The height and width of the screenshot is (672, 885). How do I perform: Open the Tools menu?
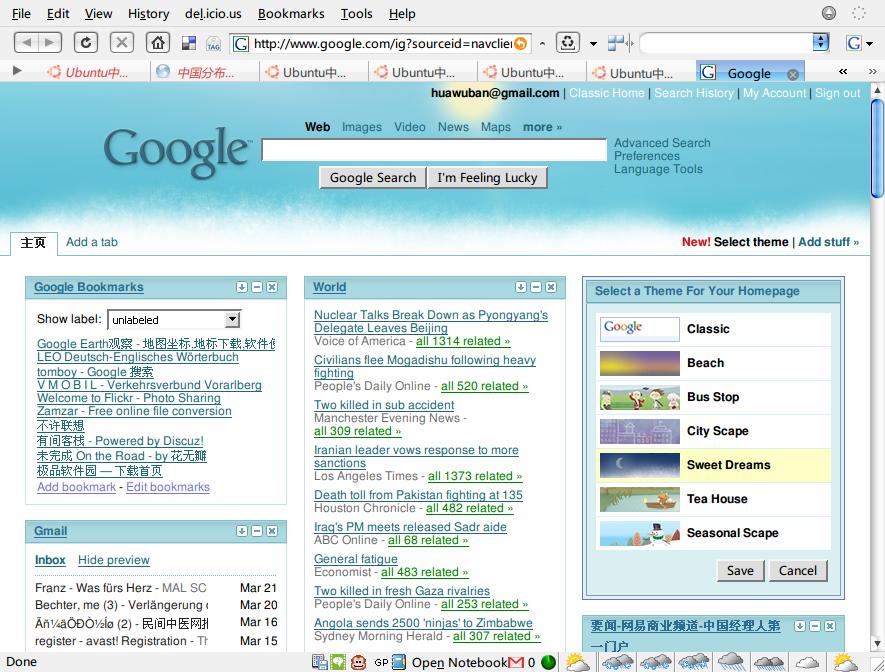coord(356,14)
